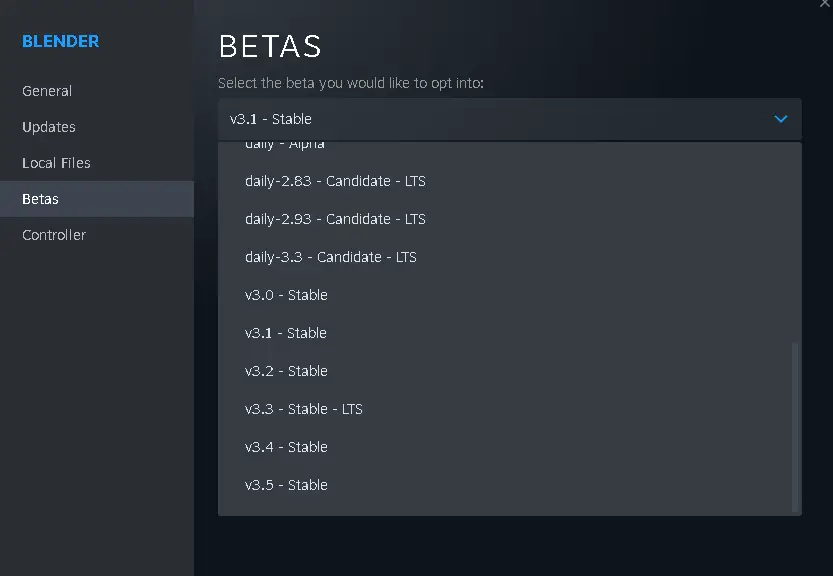
Task: Select the v3.2 Stable branch
Action: (509, 371)
